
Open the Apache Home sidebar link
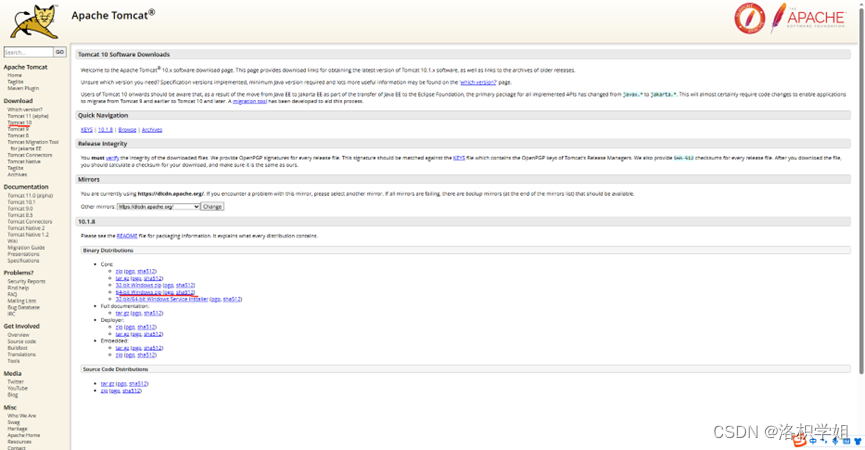coord(23,436)
